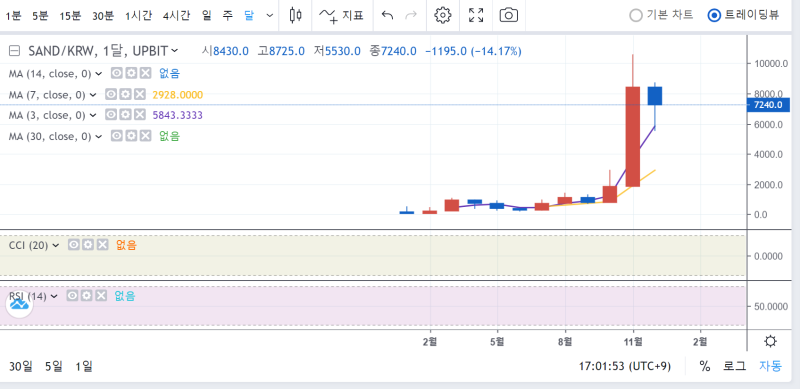Remove the RSI 14 indicator
This screenshot has width=800, height=389.
click(x=101, y=296)
